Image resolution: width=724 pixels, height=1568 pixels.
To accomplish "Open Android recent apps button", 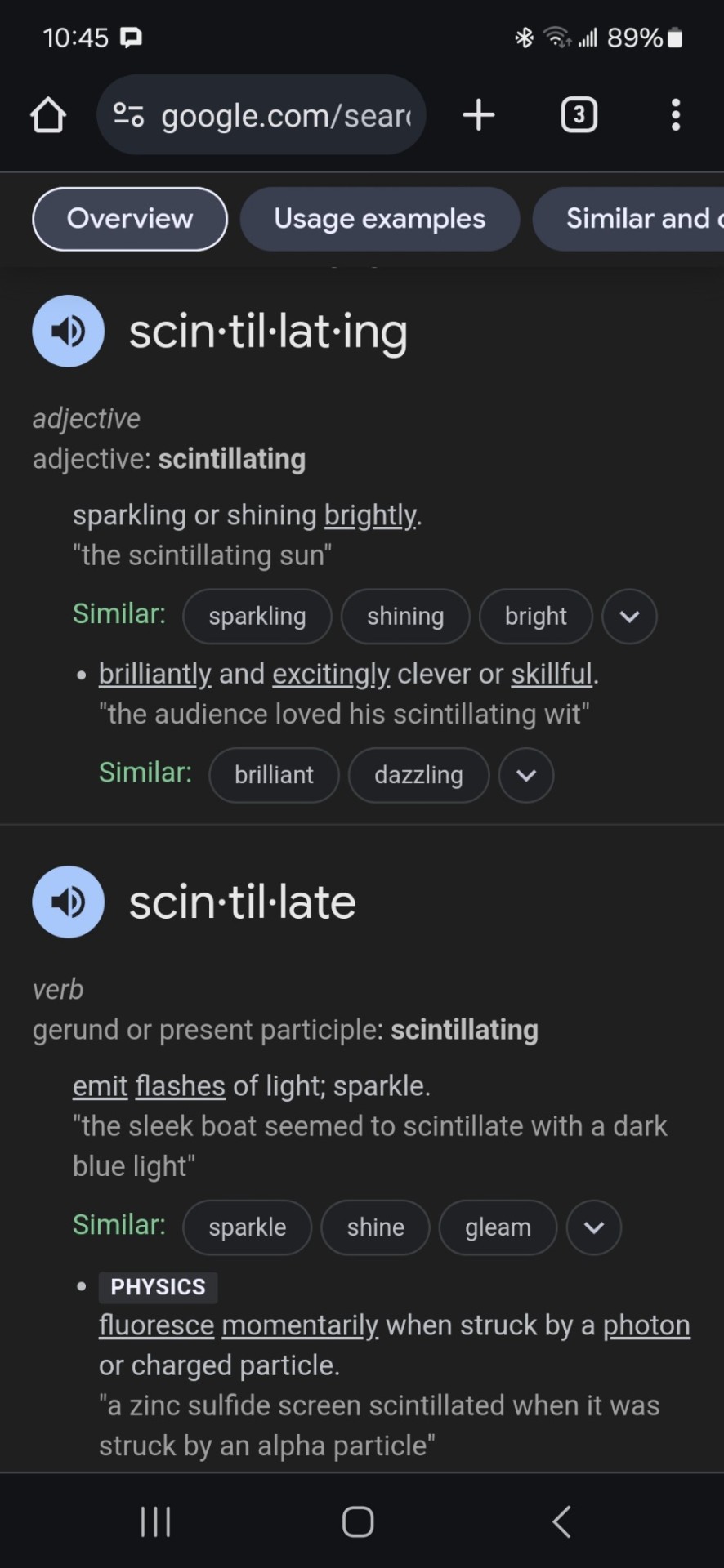I will click(x=155, y=1521).
